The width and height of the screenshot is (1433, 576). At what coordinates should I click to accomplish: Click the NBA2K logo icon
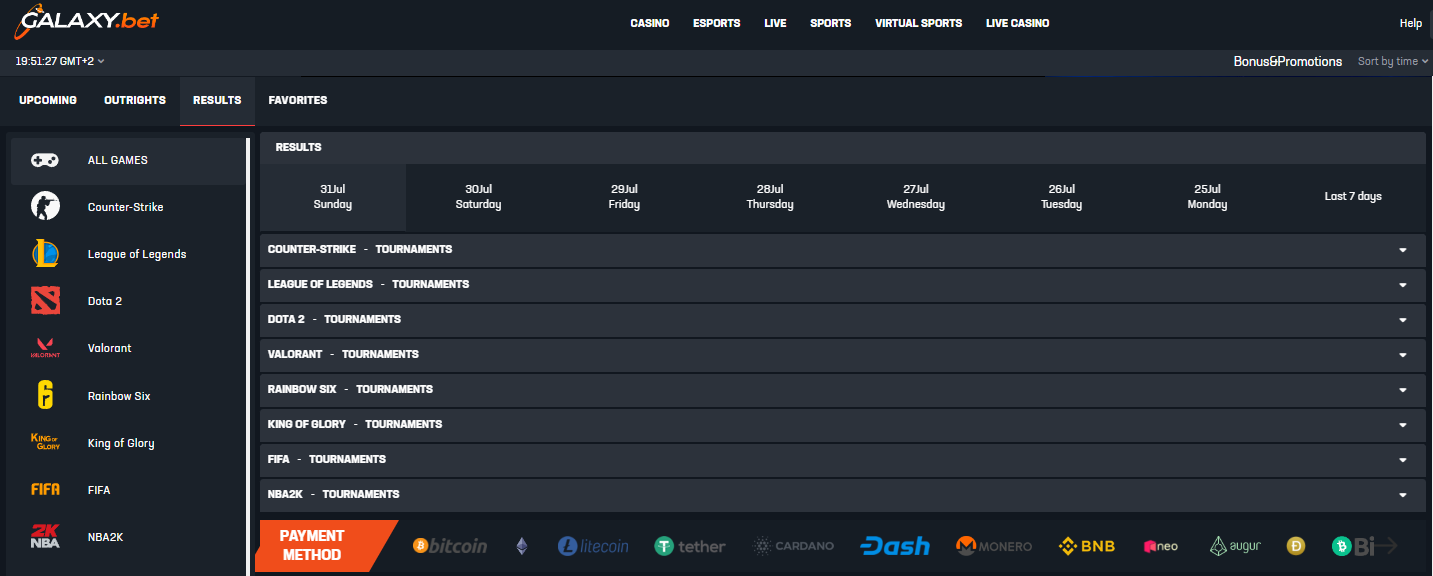coord(45,537)
